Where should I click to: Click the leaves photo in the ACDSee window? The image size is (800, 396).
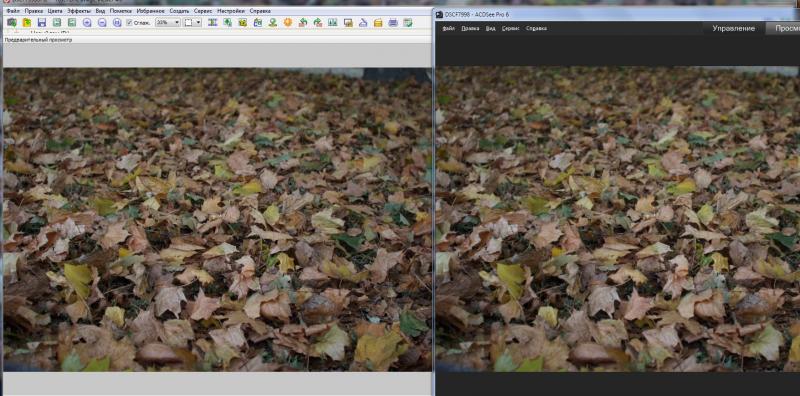click(618, 219)
